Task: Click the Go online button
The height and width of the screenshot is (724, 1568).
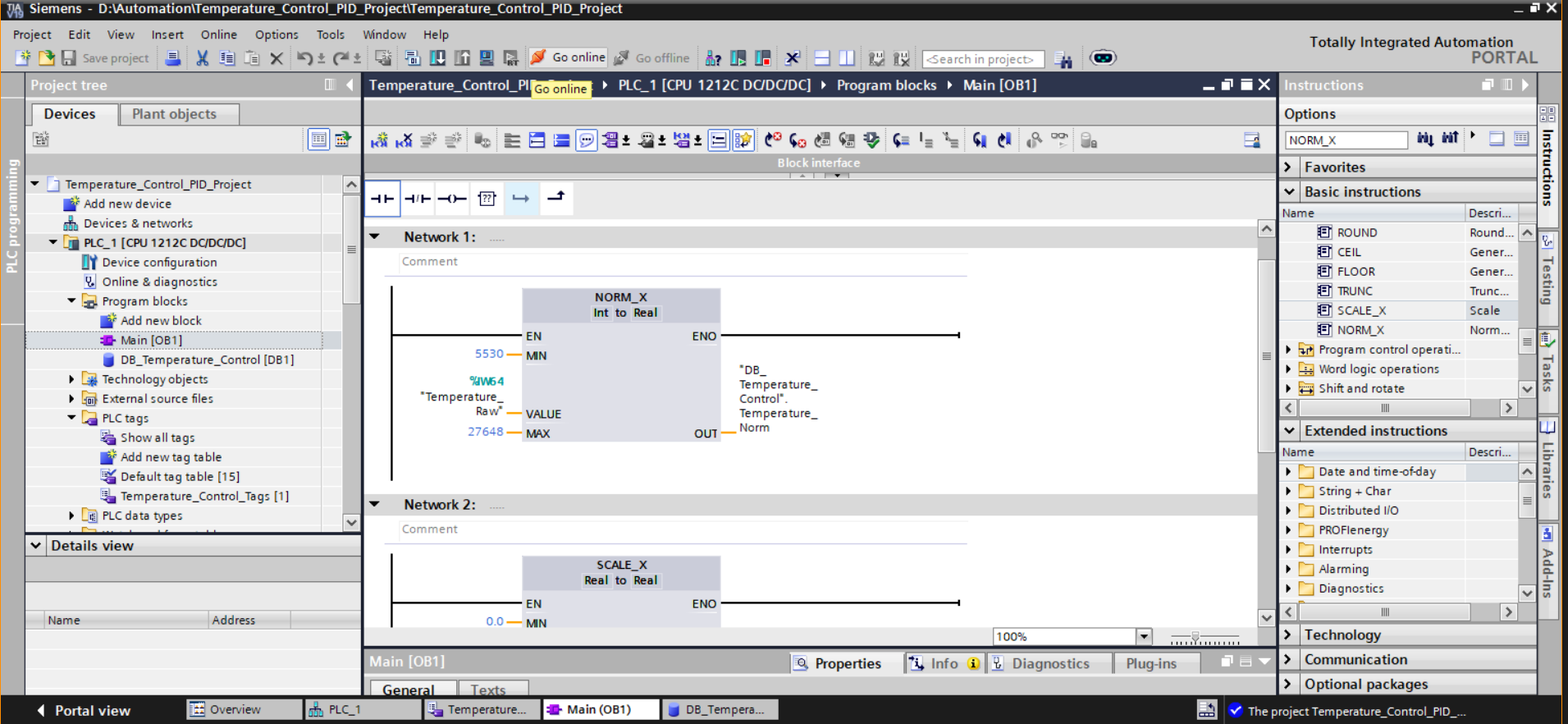Action: (568, 57)
